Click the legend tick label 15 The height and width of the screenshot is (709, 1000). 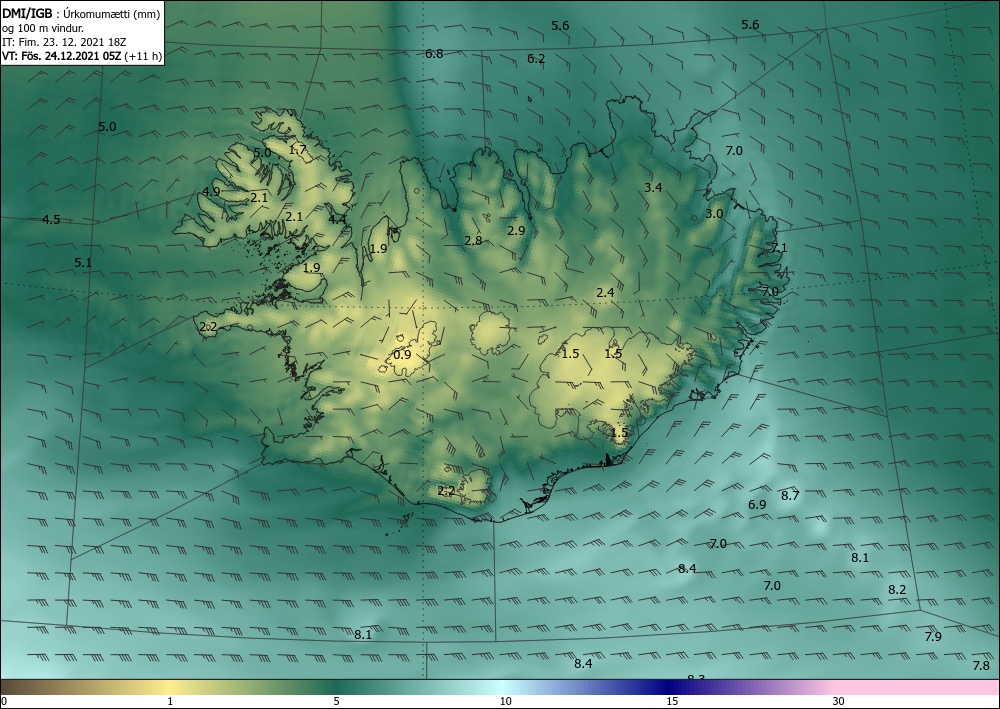[x=672, y=701]
